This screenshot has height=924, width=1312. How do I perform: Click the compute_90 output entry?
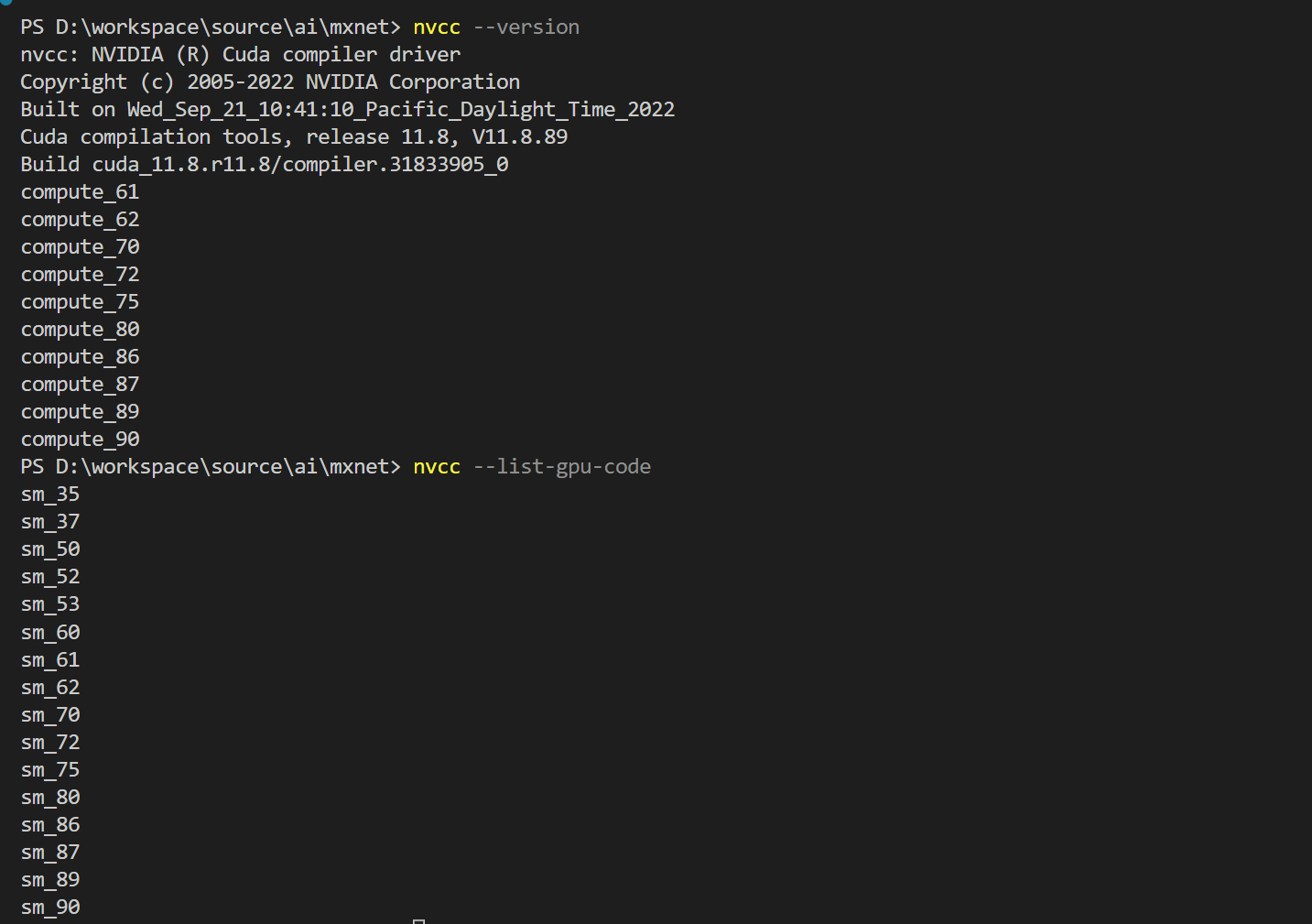pos(81,440)
